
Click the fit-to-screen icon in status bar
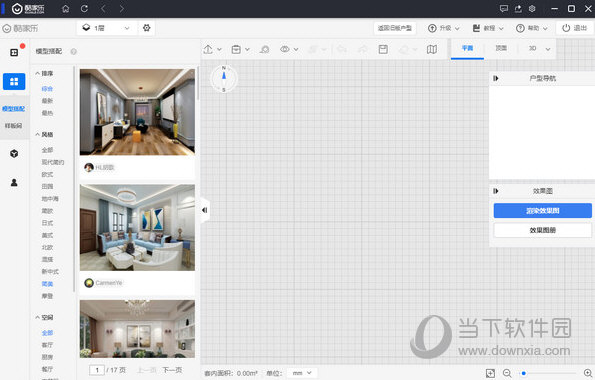[x=490, y=373]
